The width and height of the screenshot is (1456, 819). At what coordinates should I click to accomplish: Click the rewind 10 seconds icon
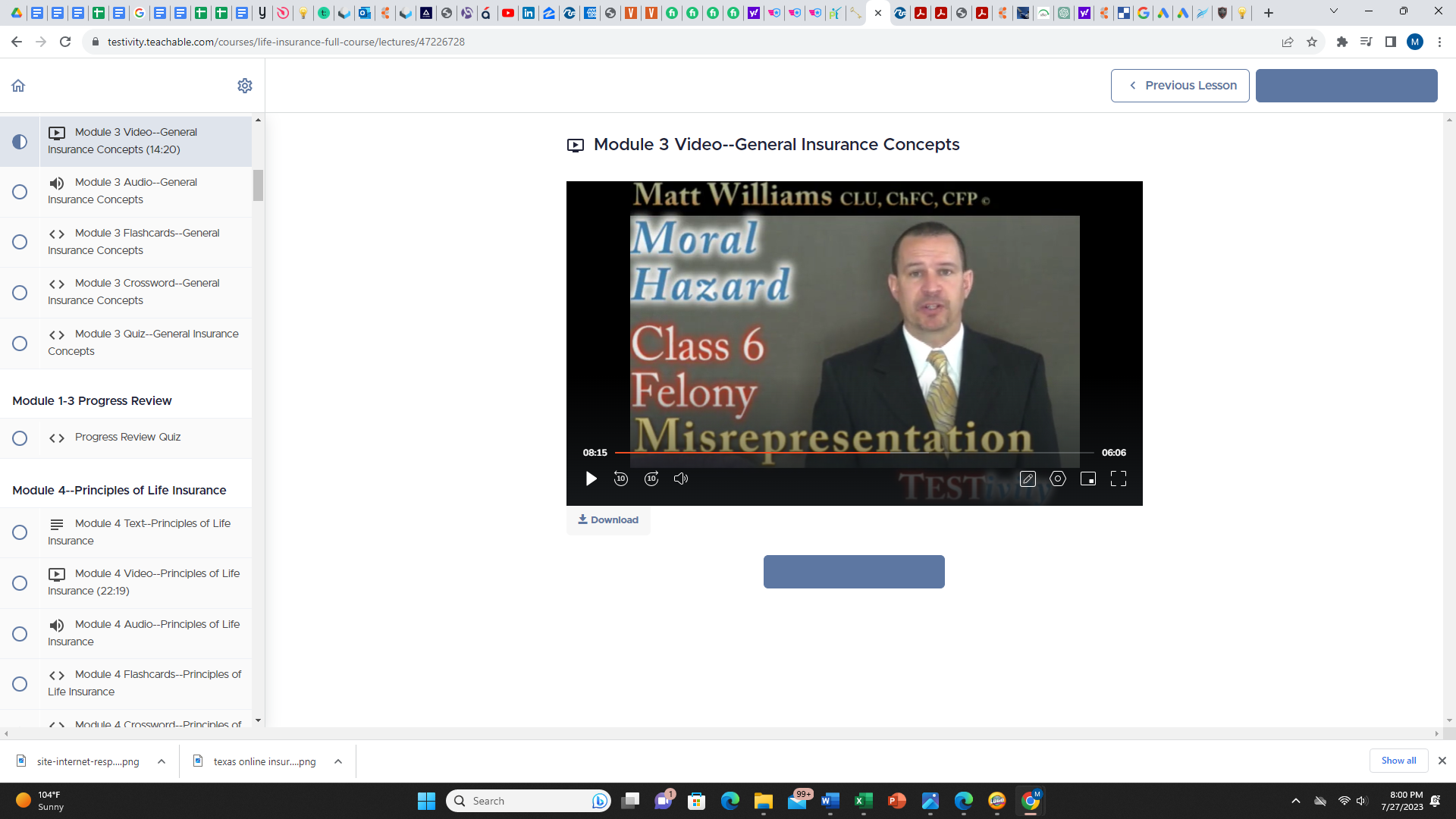pos(620,478)
